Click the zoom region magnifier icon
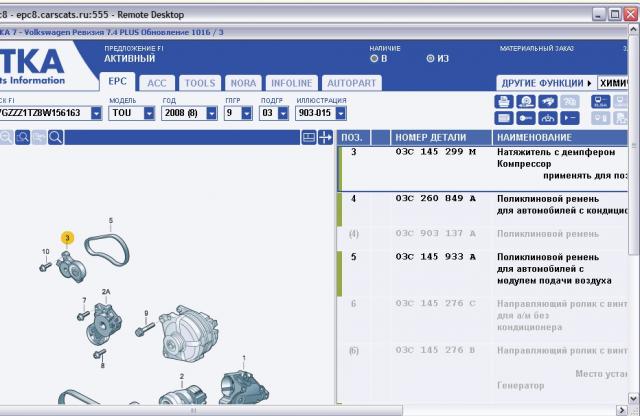This screenshot has width=640, height=416. 22,138
